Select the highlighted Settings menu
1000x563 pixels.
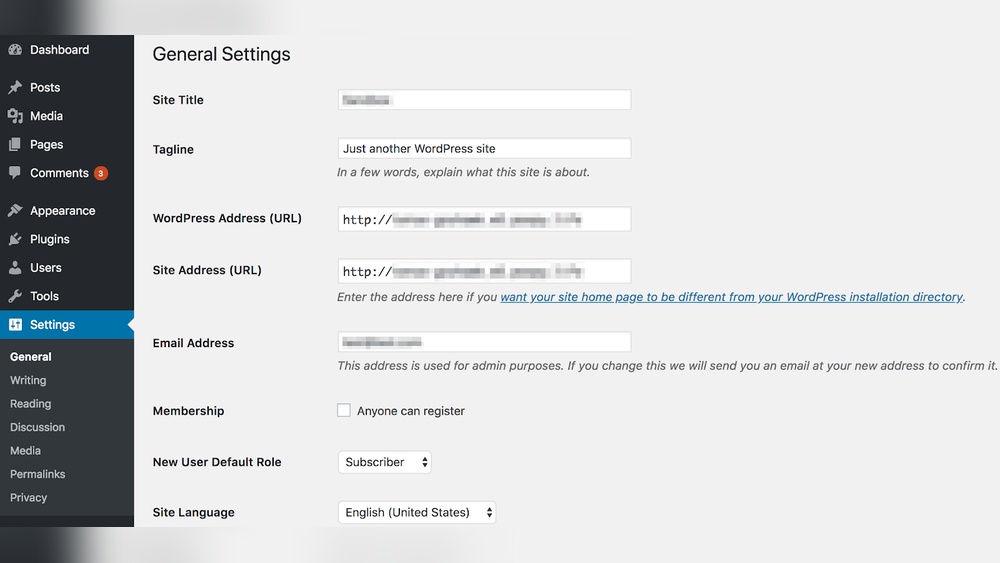(x=67, y=325)
